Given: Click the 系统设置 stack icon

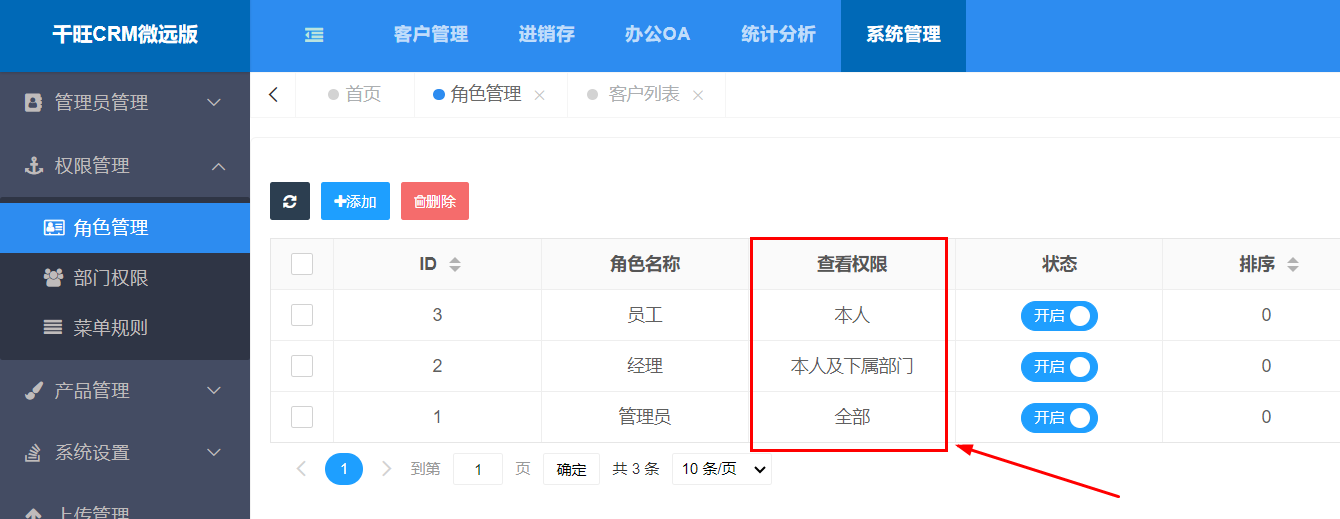Looking at the screenshot, I should [34, 452].
